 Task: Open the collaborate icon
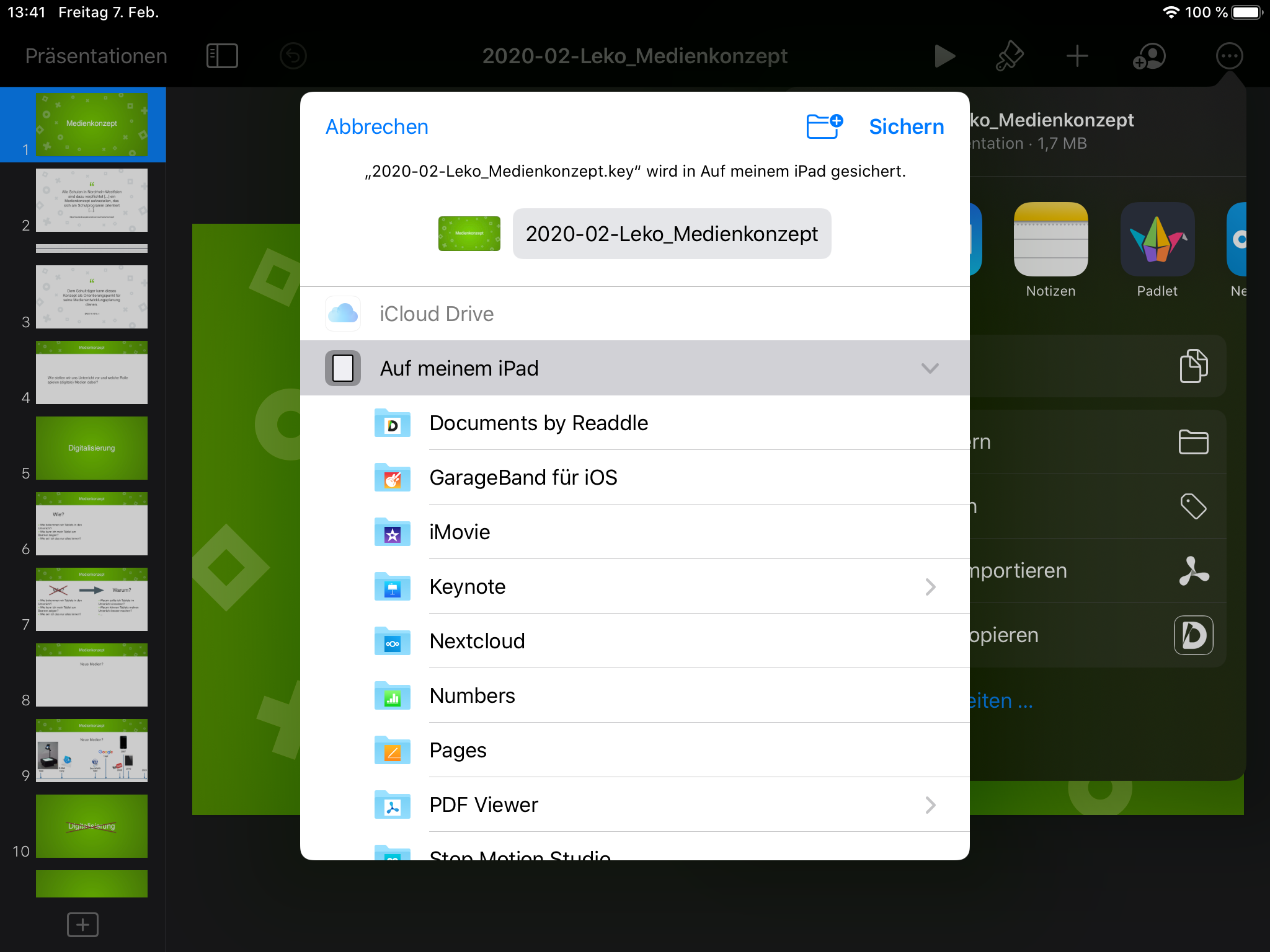click(x=1149, y=56)
